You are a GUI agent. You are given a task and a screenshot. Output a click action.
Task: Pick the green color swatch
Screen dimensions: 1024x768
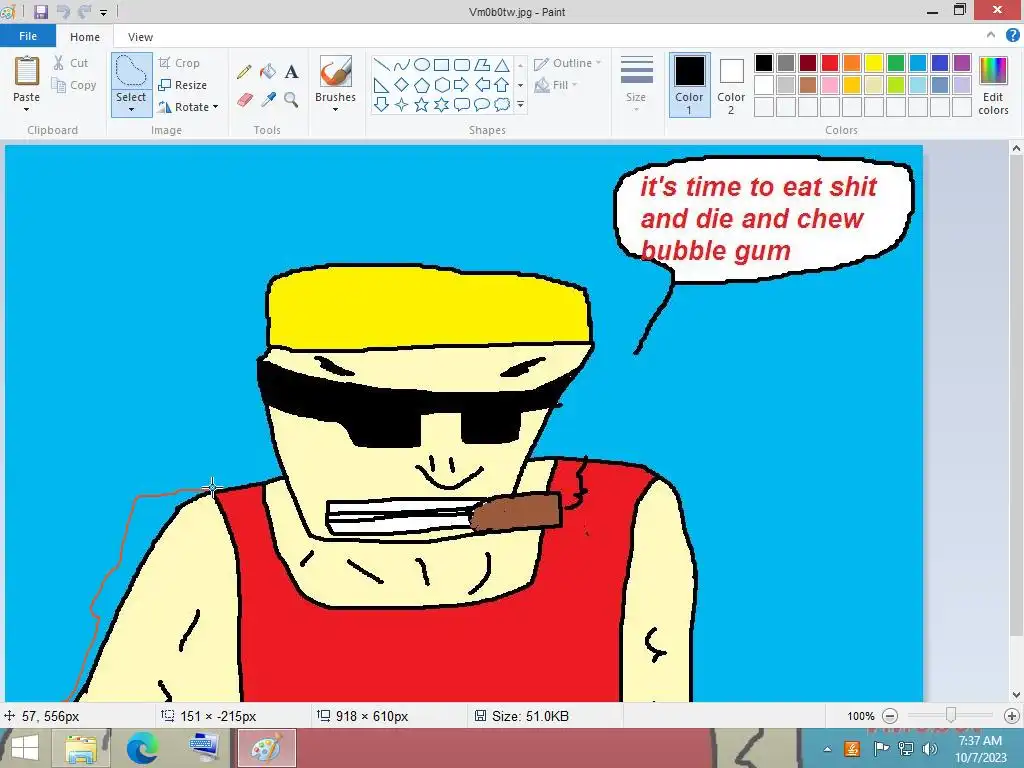pyautogui.click(x=896, y=63)
